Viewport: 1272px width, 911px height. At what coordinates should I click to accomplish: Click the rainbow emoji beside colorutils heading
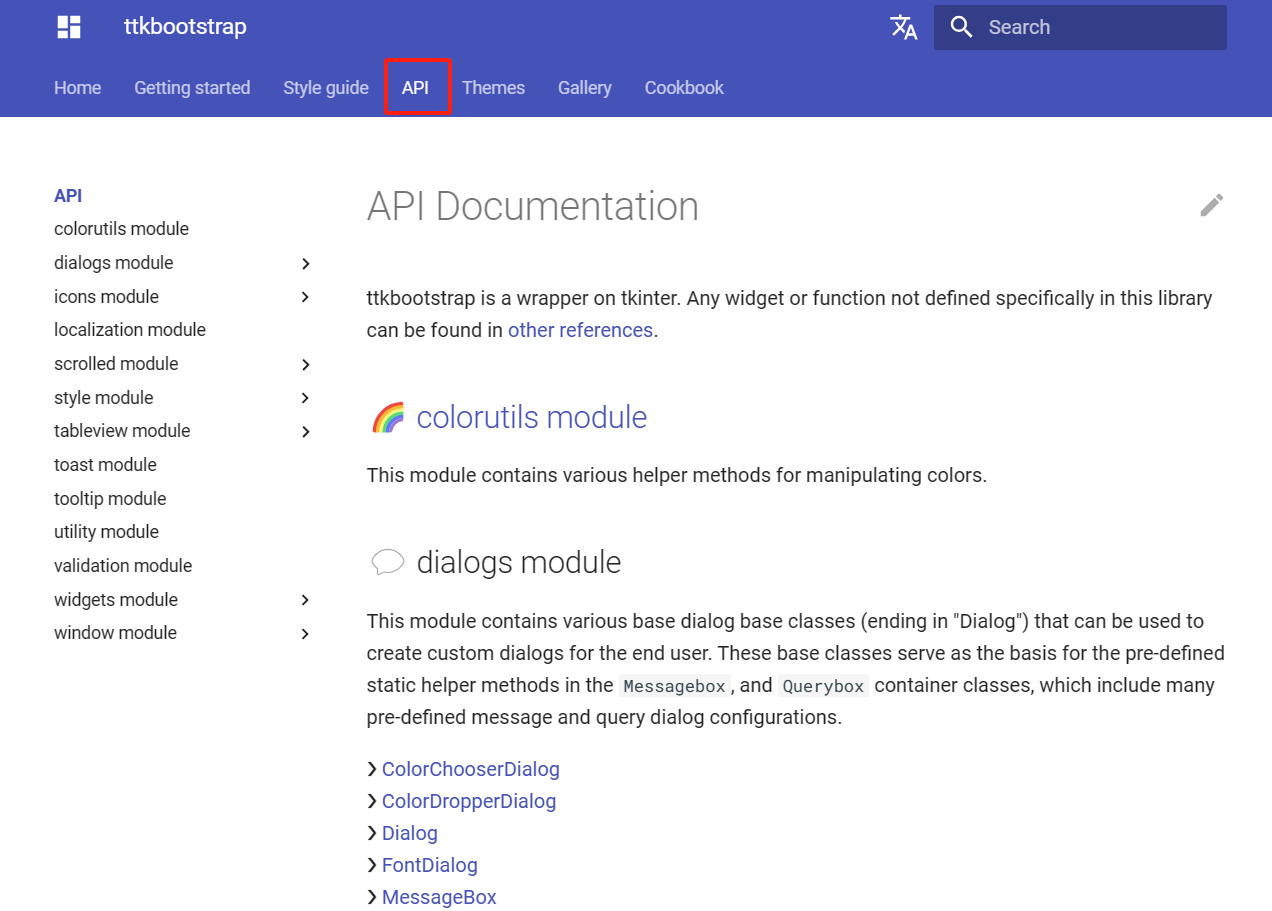[x=388, y=417]
